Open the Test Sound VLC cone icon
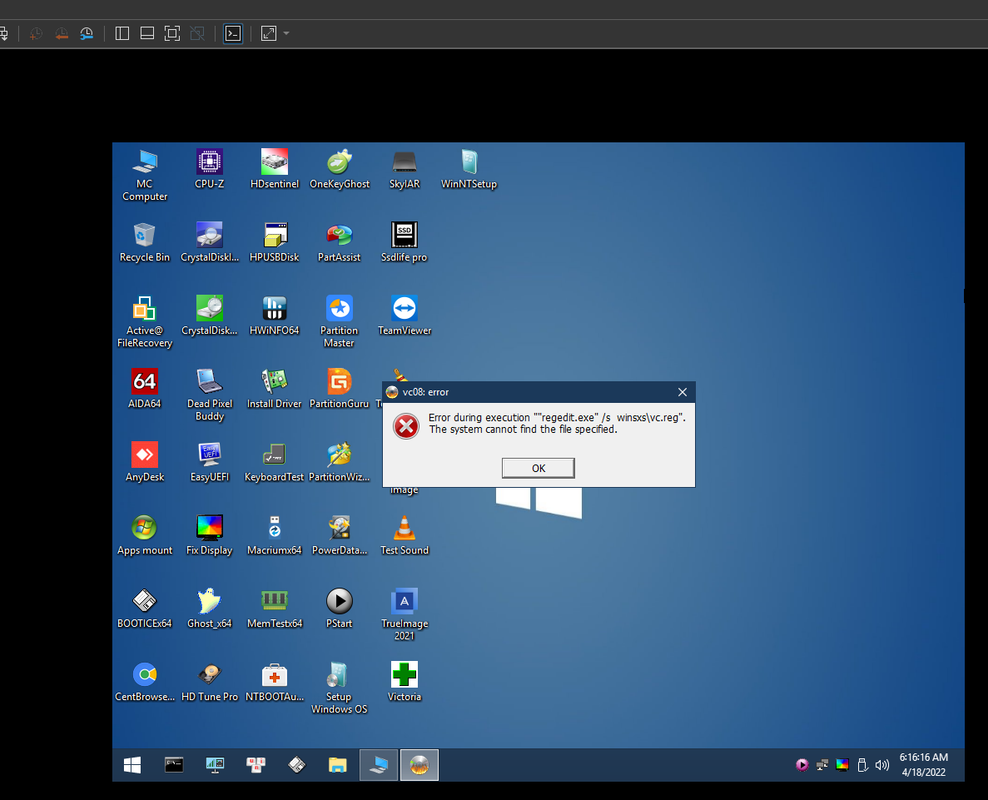 click(x=404, y=535)
